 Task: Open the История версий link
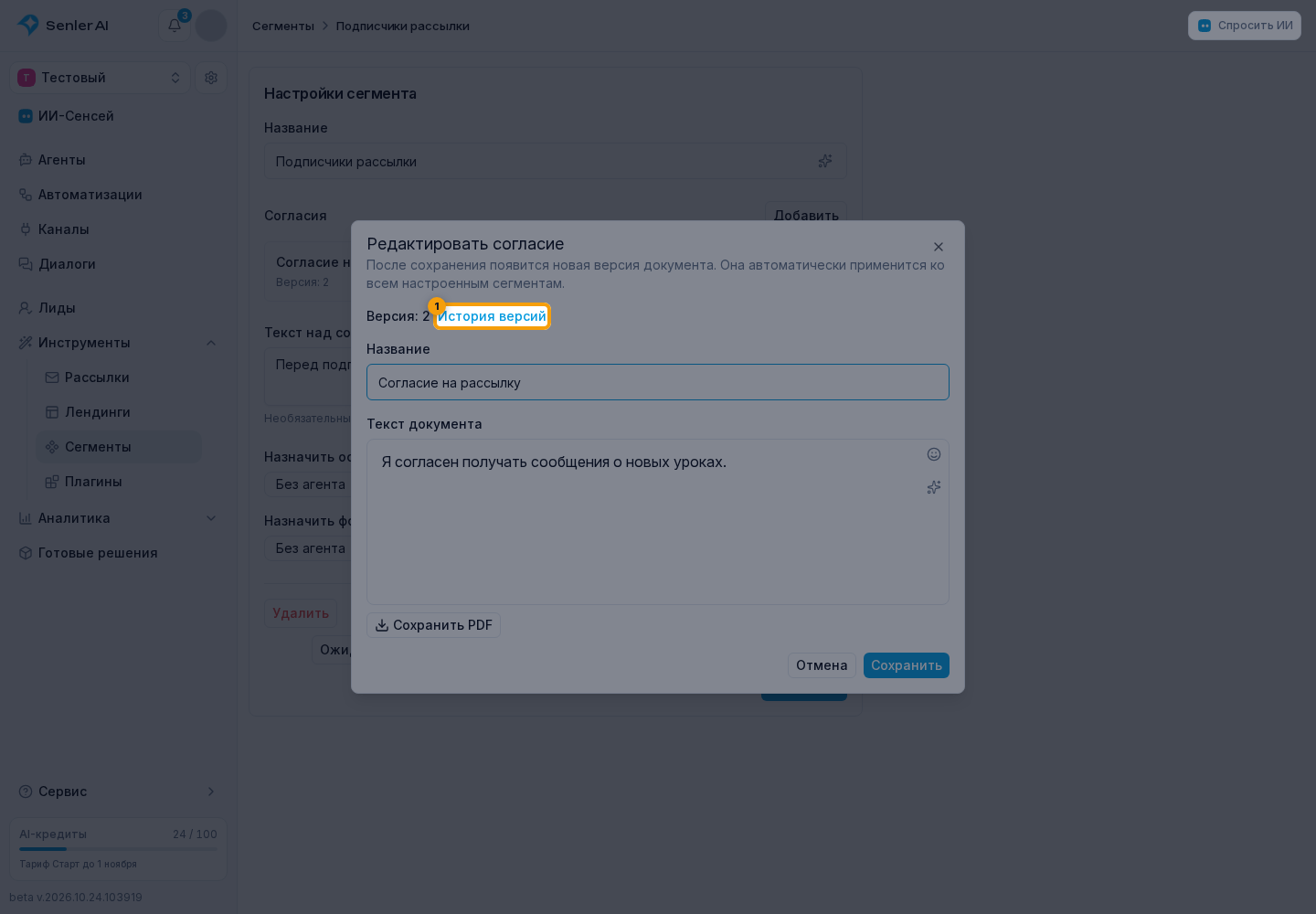coord(492,316)
